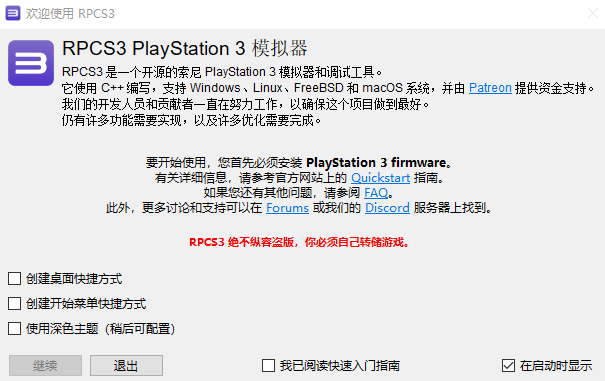Open the Patreon link

[x=490, y=88]
